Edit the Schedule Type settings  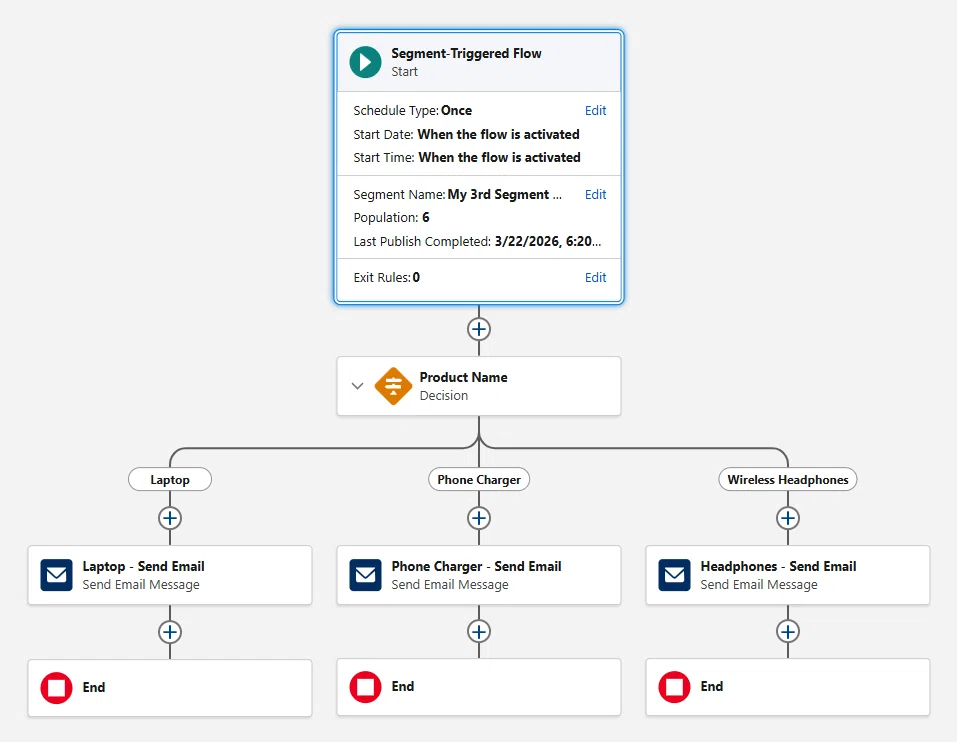click(595, 110)
